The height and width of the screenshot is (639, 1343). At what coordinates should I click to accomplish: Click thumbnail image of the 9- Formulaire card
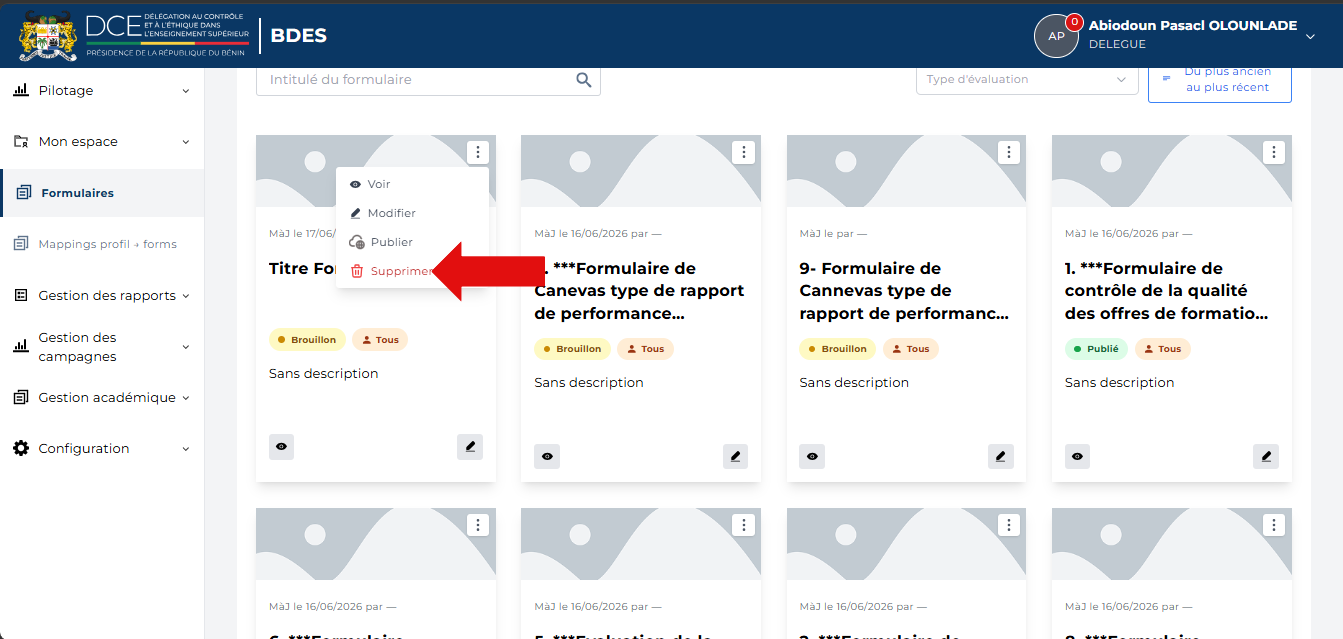(906, 171)
